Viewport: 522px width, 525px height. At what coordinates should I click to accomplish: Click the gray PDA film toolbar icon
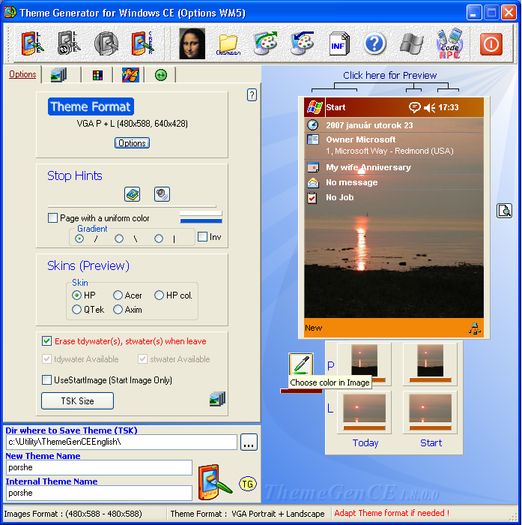click(69, 44)
